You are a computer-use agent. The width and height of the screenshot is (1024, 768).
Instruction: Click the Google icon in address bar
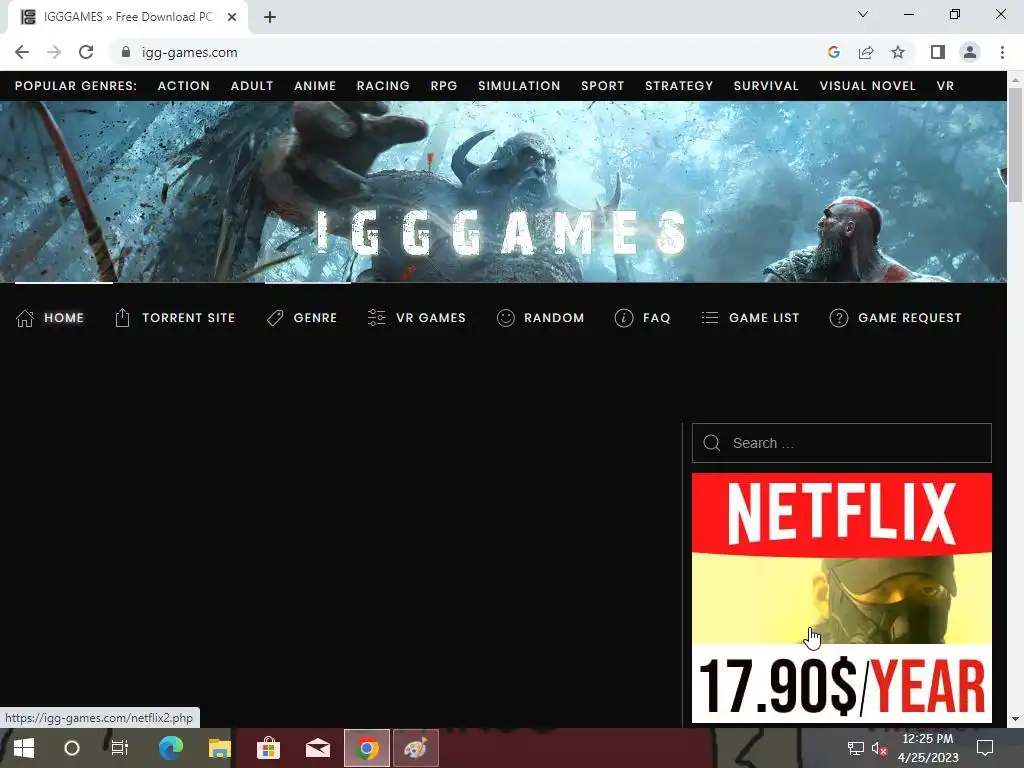(833, 52)
